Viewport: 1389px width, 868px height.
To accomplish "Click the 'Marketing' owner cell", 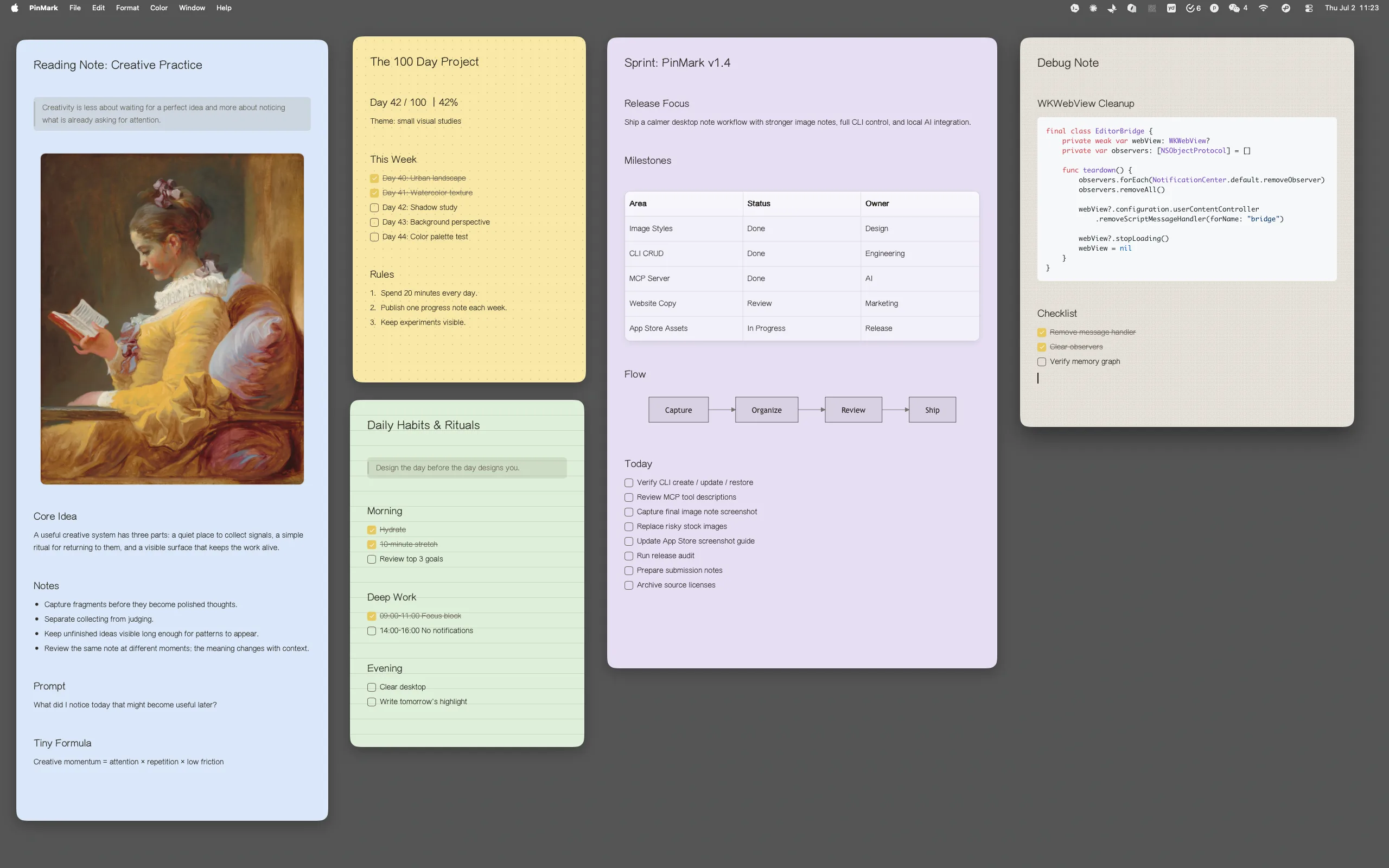I will (x=920, y=303).
